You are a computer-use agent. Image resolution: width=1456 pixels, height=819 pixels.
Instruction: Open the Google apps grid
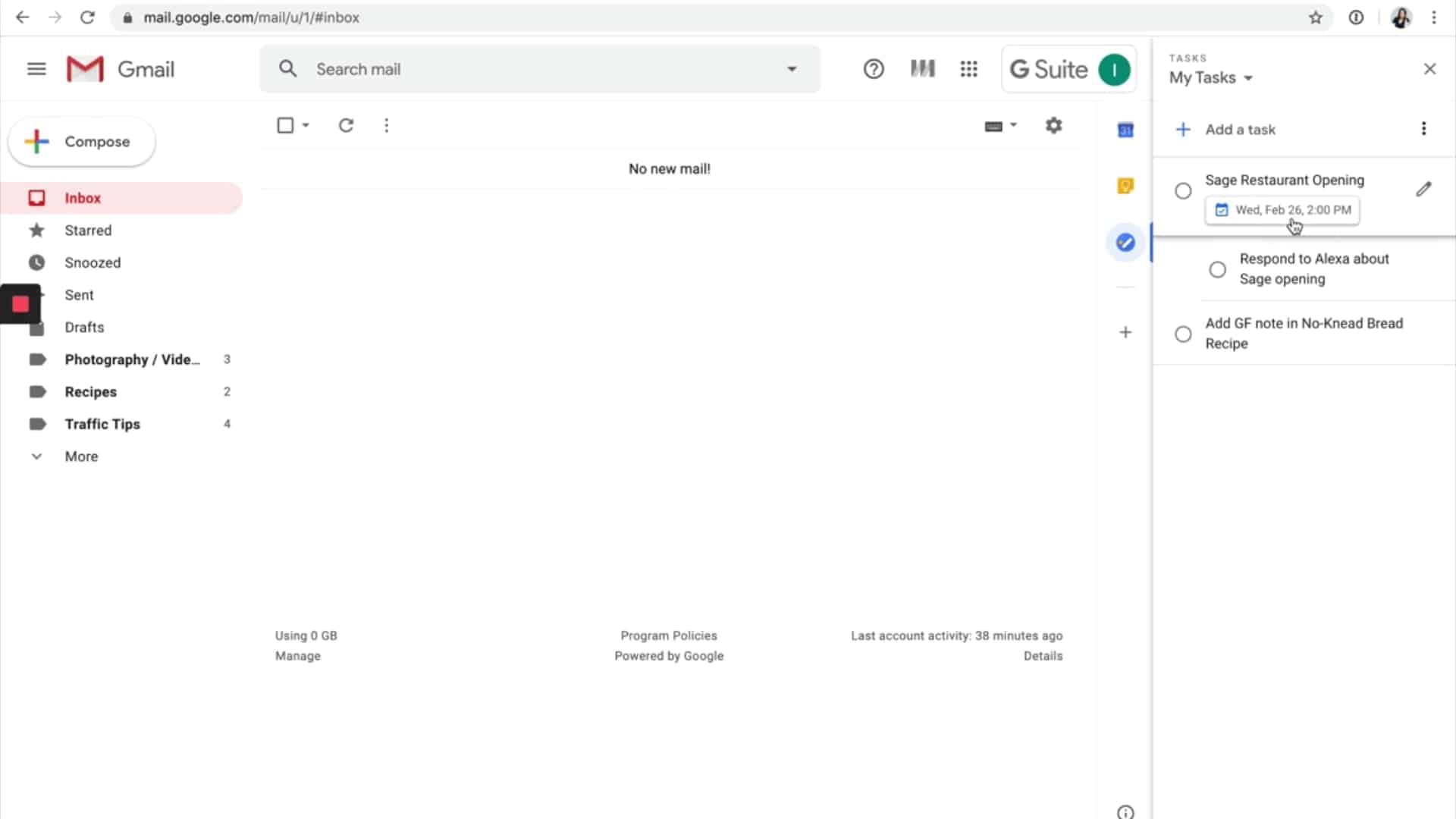968,69
